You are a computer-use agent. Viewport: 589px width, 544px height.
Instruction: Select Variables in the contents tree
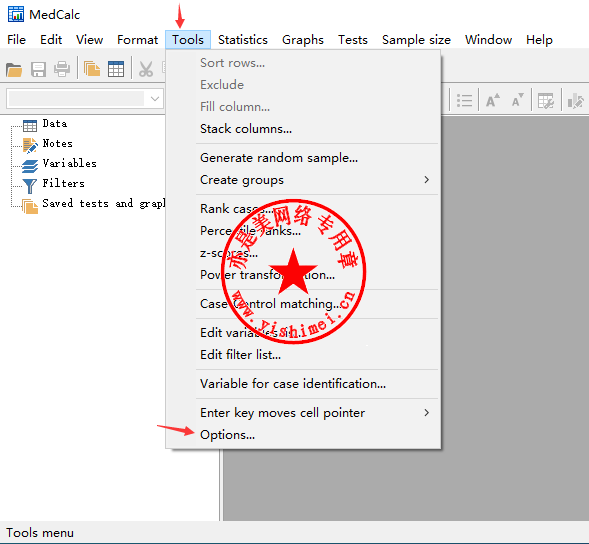coord(69,163)
